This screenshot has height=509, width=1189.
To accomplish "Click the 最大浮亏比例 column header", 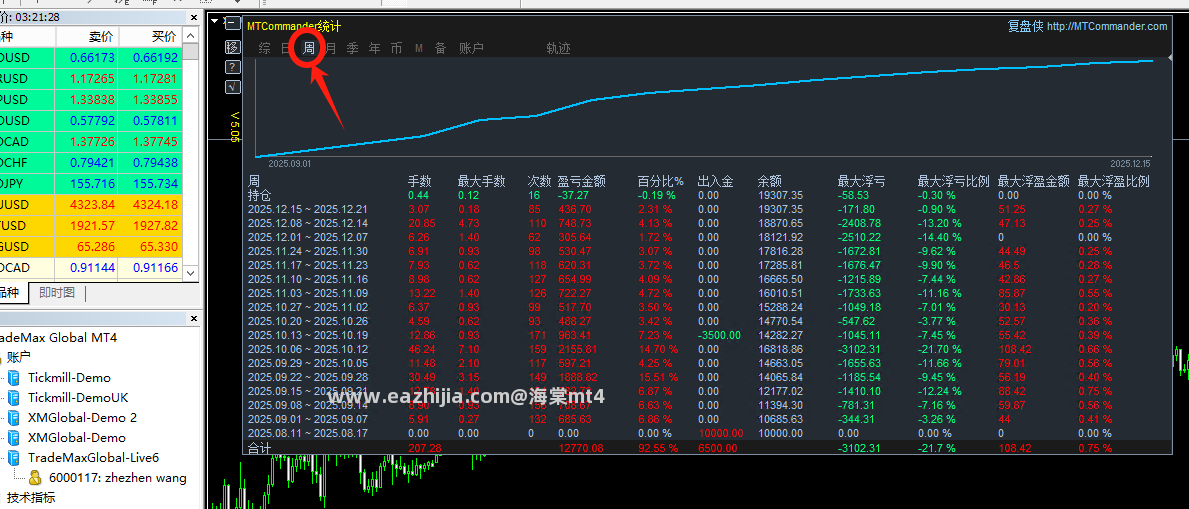I will point(954,181).
